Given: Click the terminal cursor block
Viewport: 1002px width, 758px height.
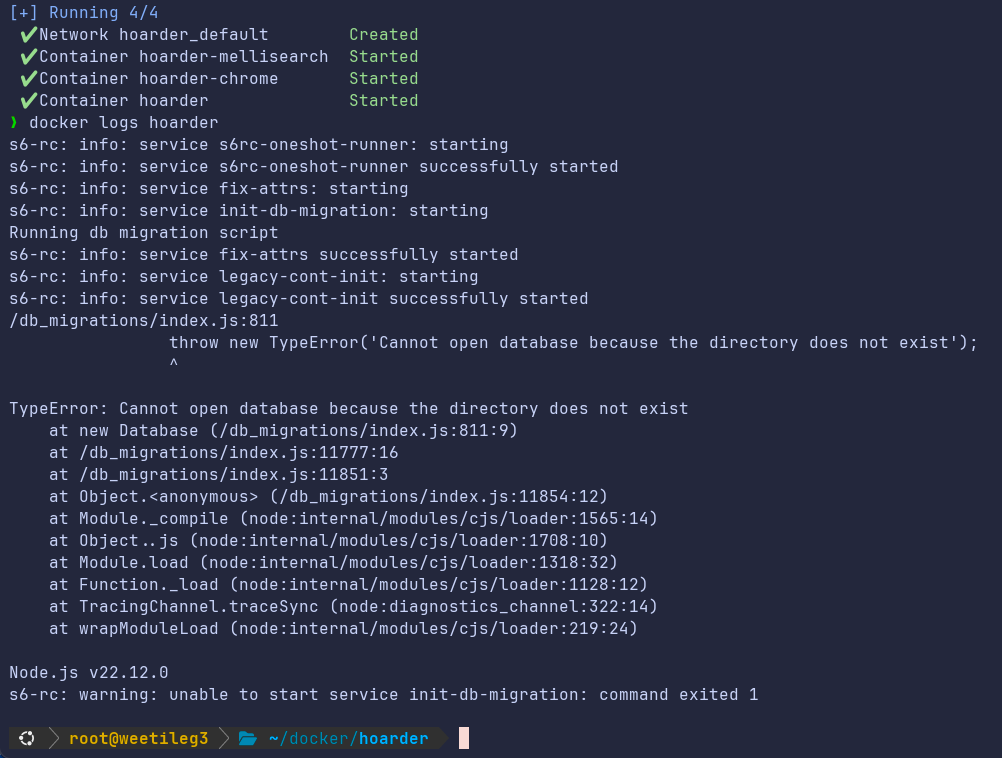Looking at the screenshot, I should (x=464, y=738).
